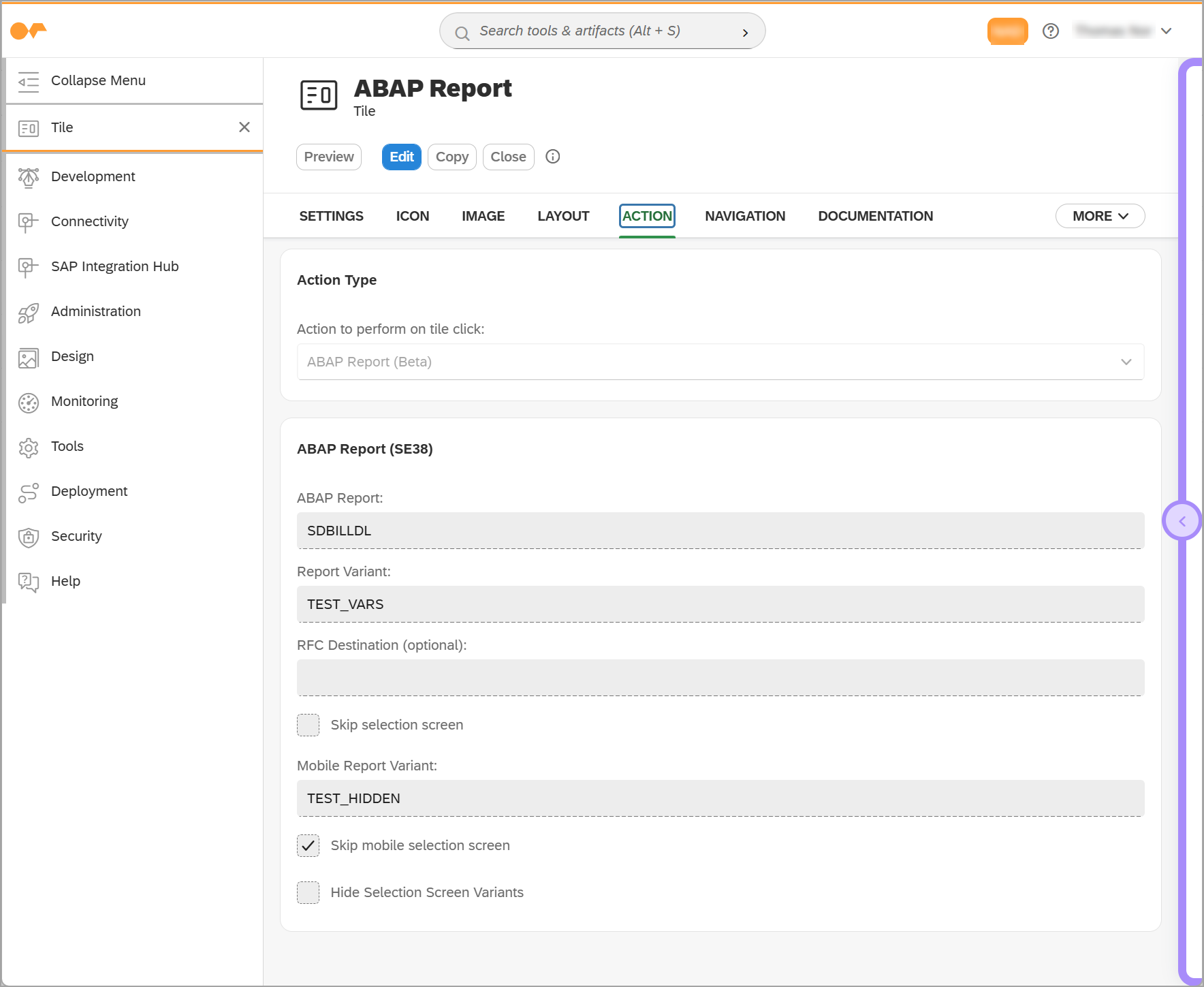Open the Action Type dropdown
This screenshot has width=1204, height=987.
click(720, 362)
